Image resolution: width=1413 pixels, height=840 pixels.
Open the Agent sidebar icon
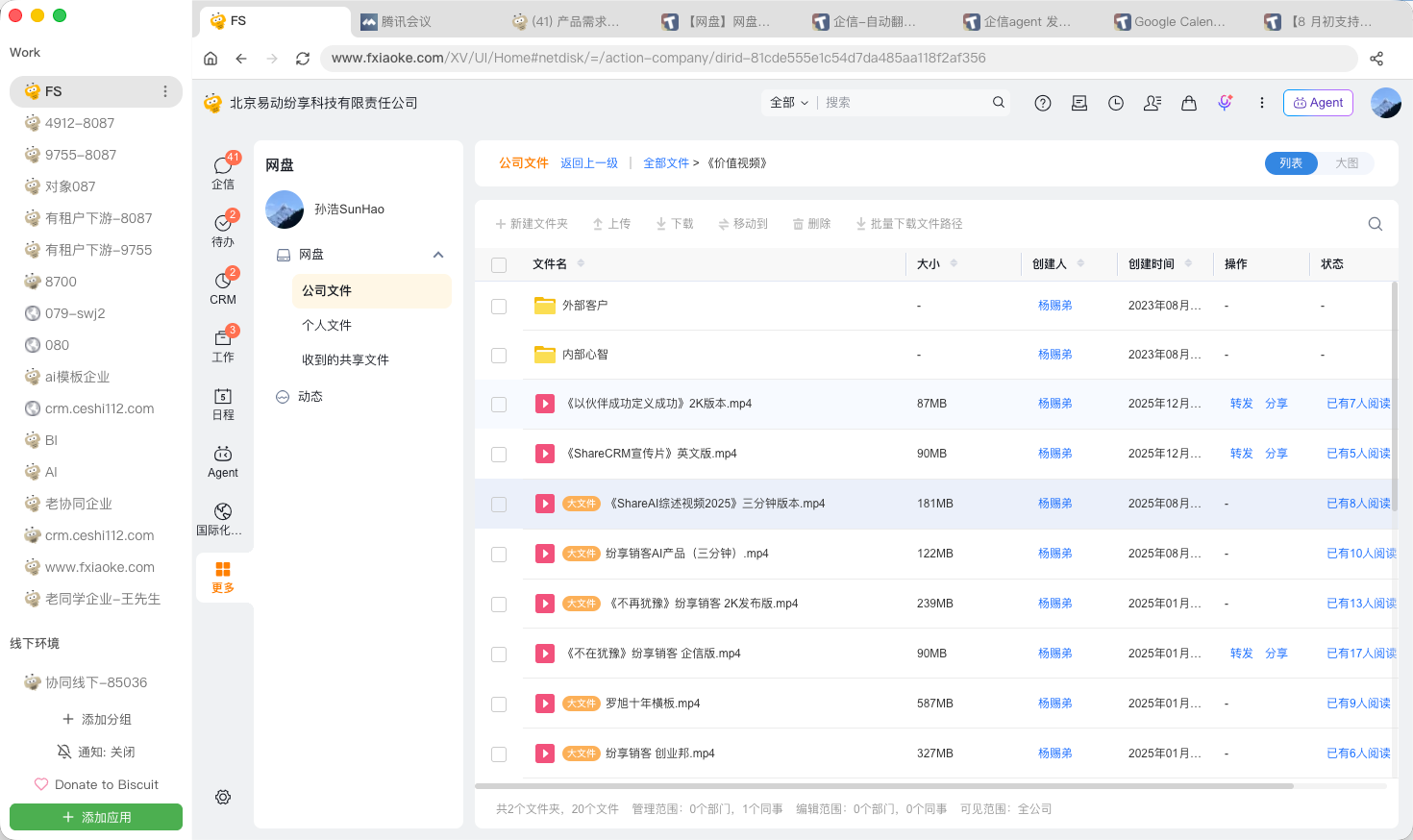[223, 460]
